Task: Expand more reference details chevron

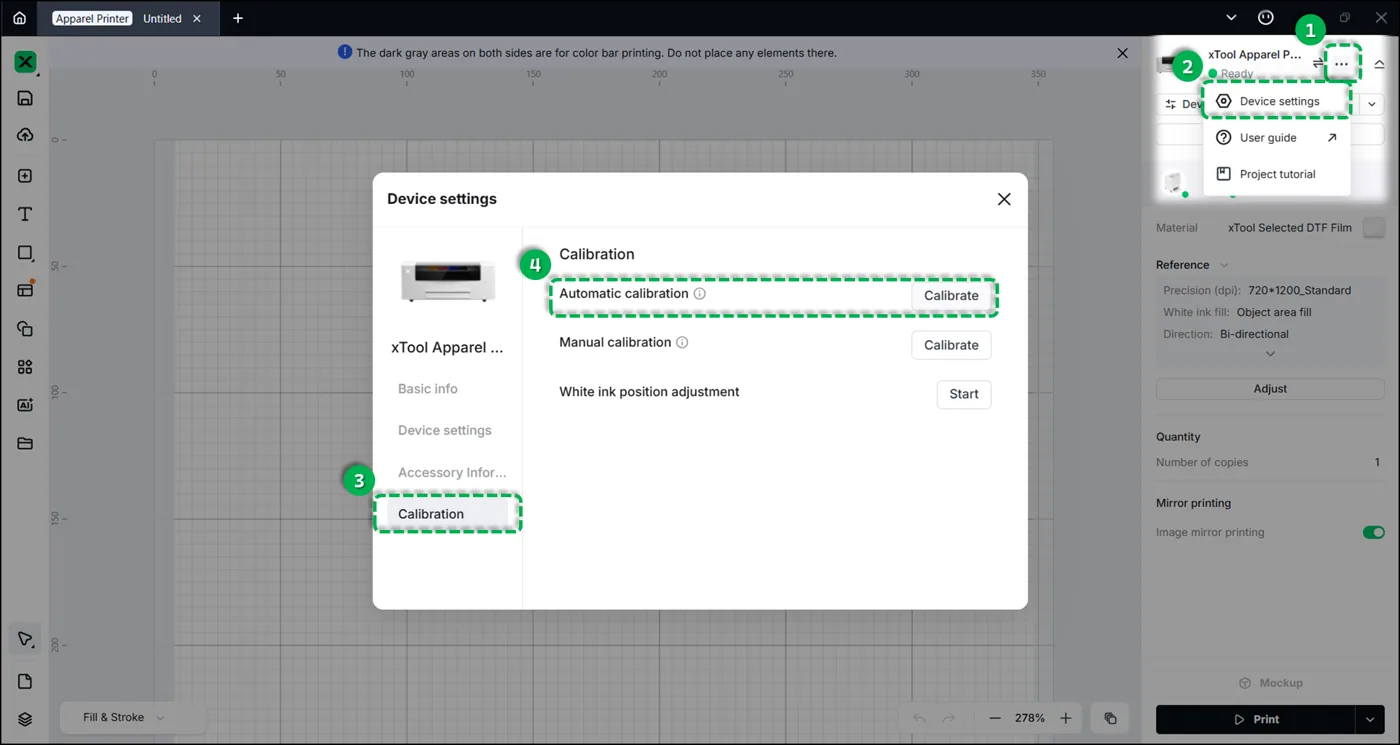Action: [x=1270, y=354]
